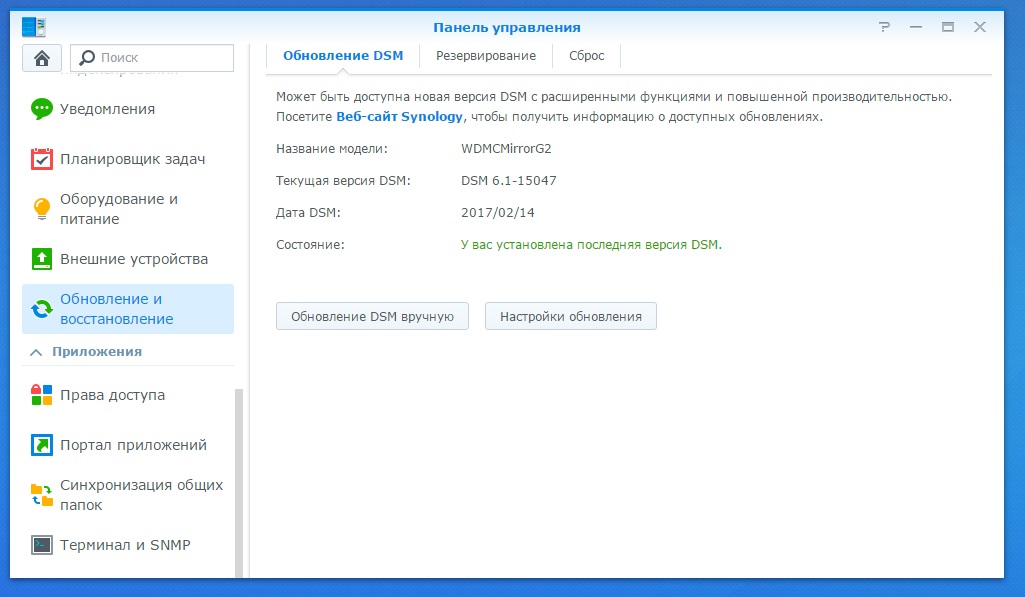Click the Обновление DSM вручную button
This screenshot has width=1025, height=597.
click(372, 316)
